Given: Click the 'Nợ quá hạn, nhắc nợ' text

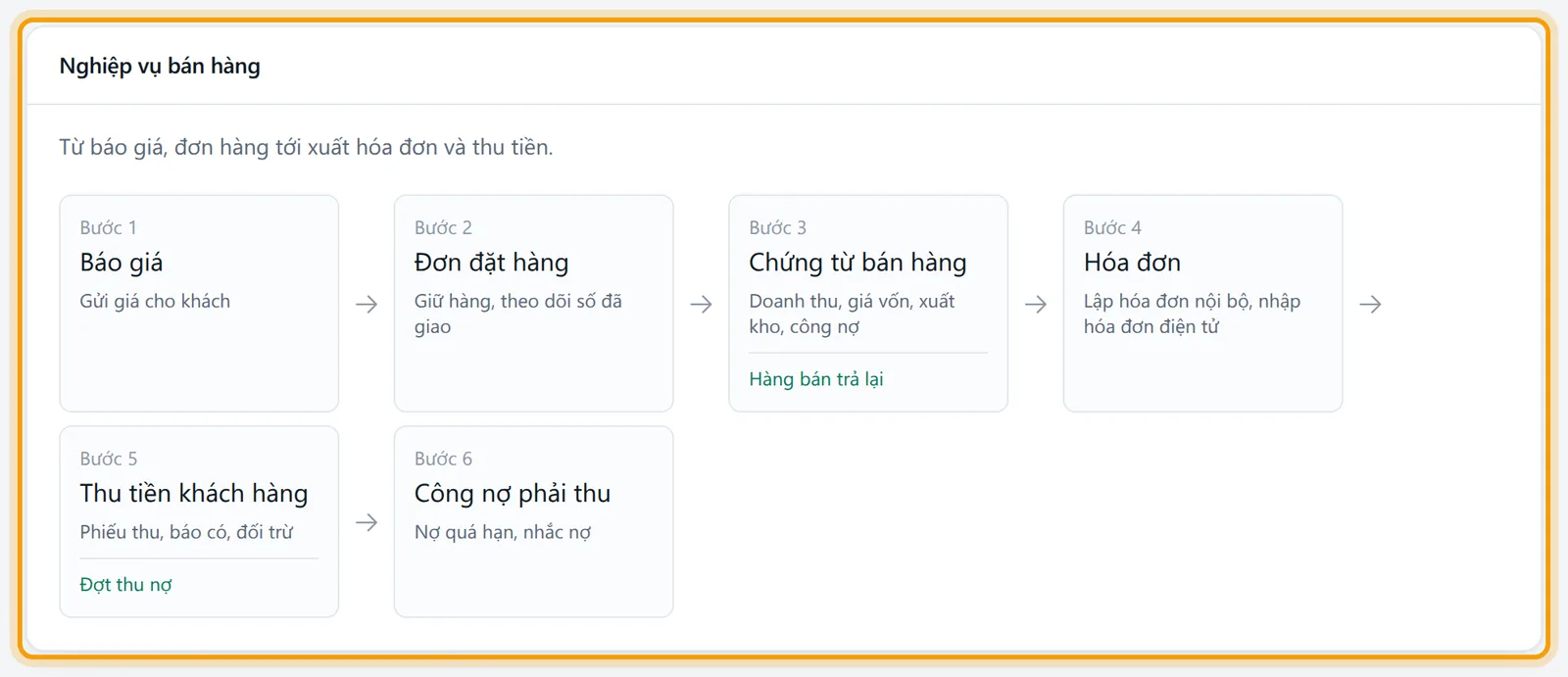Looking at the screenshot, I should point(503,532).
